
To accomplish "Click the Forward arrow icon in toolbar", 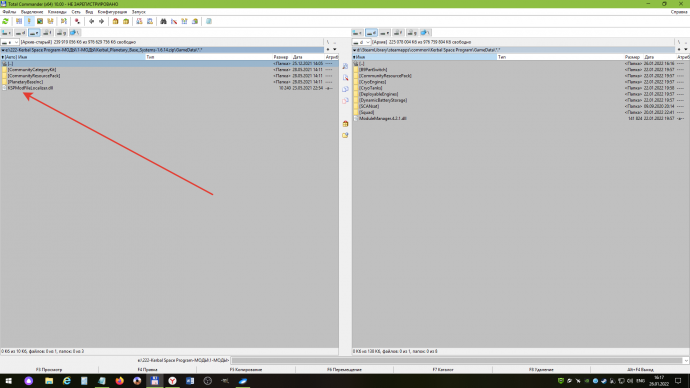I will click(x=102, y=21).
